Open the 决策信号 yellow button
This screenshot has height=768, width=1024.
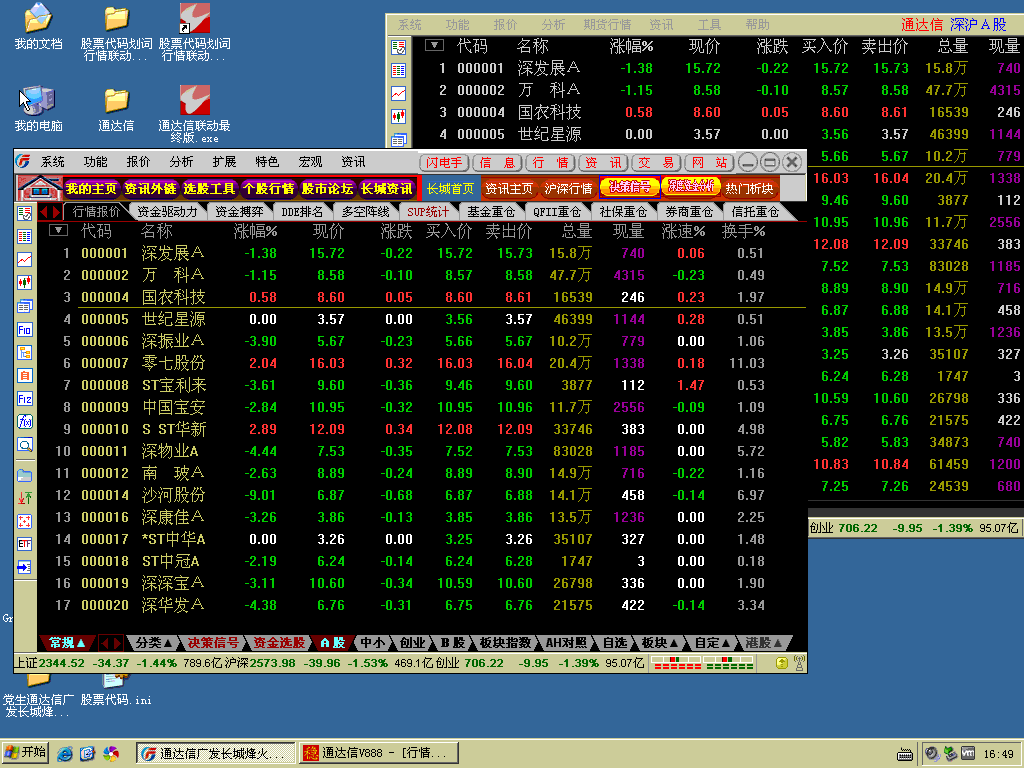(x=630, y=187)
